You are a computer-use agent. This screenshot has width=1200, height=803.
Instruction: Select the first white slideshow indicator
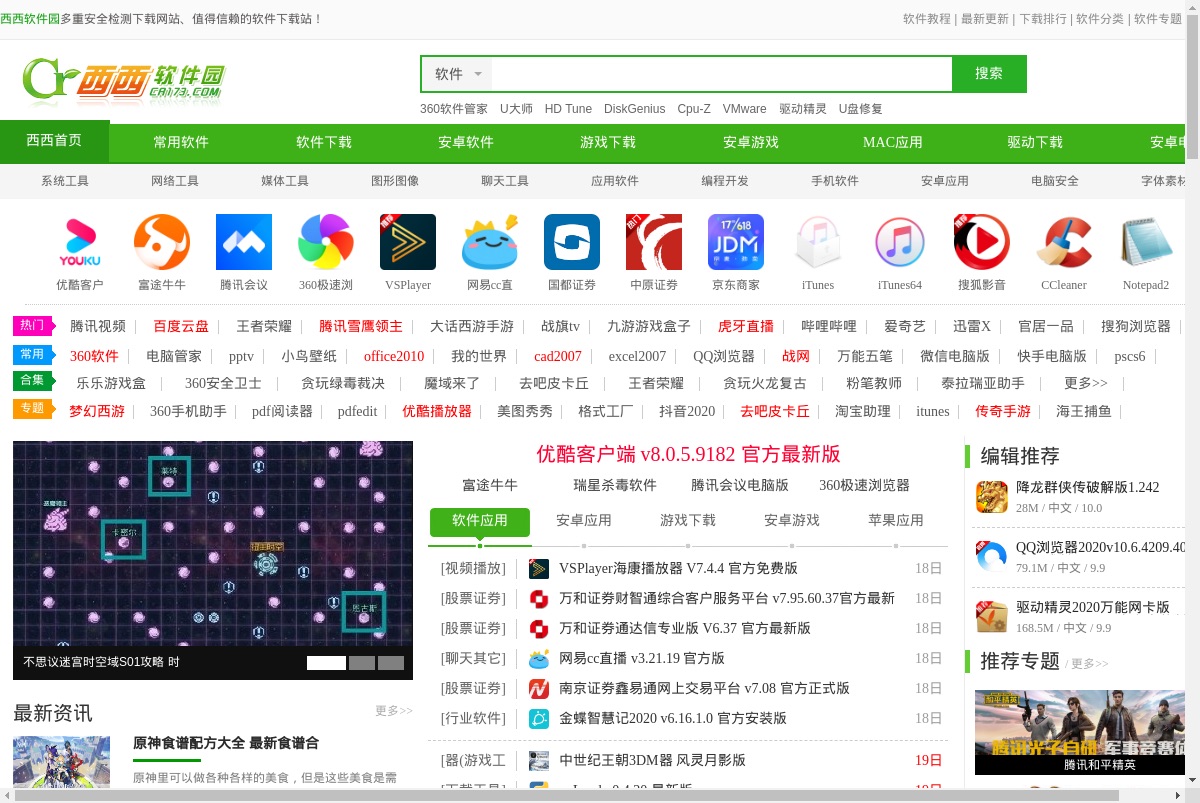(326, 663)
